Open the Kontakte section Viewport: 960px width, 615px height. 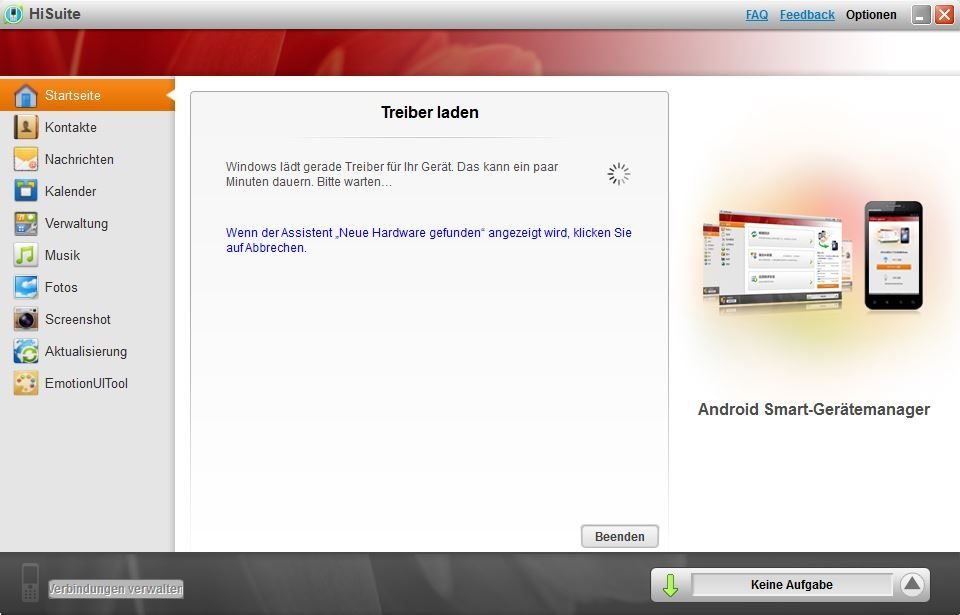pos(87,127)
